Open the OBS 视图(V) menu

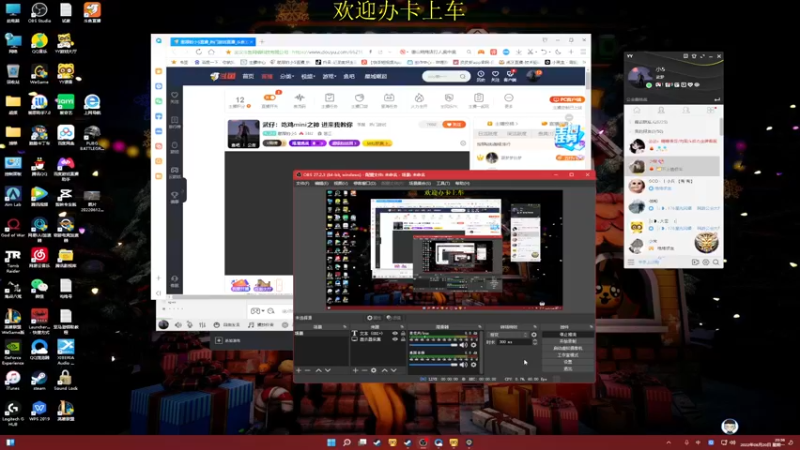coord(340,183)
